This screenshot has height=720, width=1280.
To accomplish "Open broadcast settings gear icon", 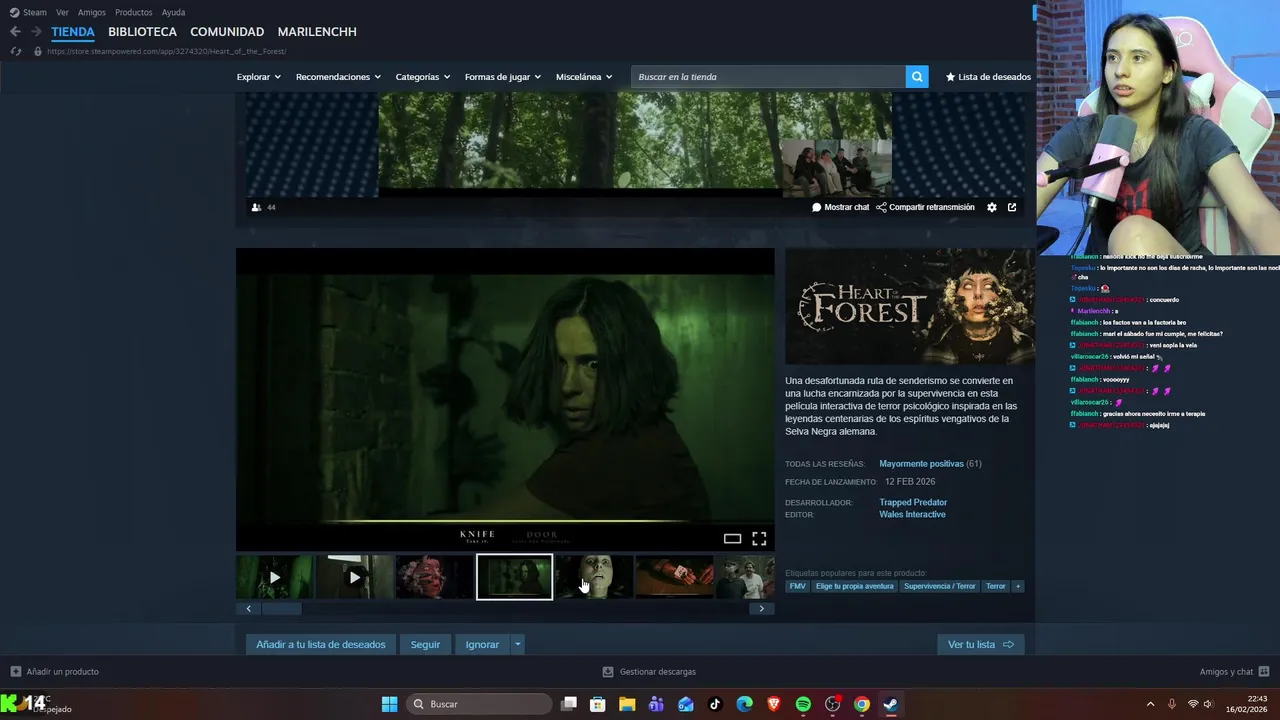I will [992, 207].
